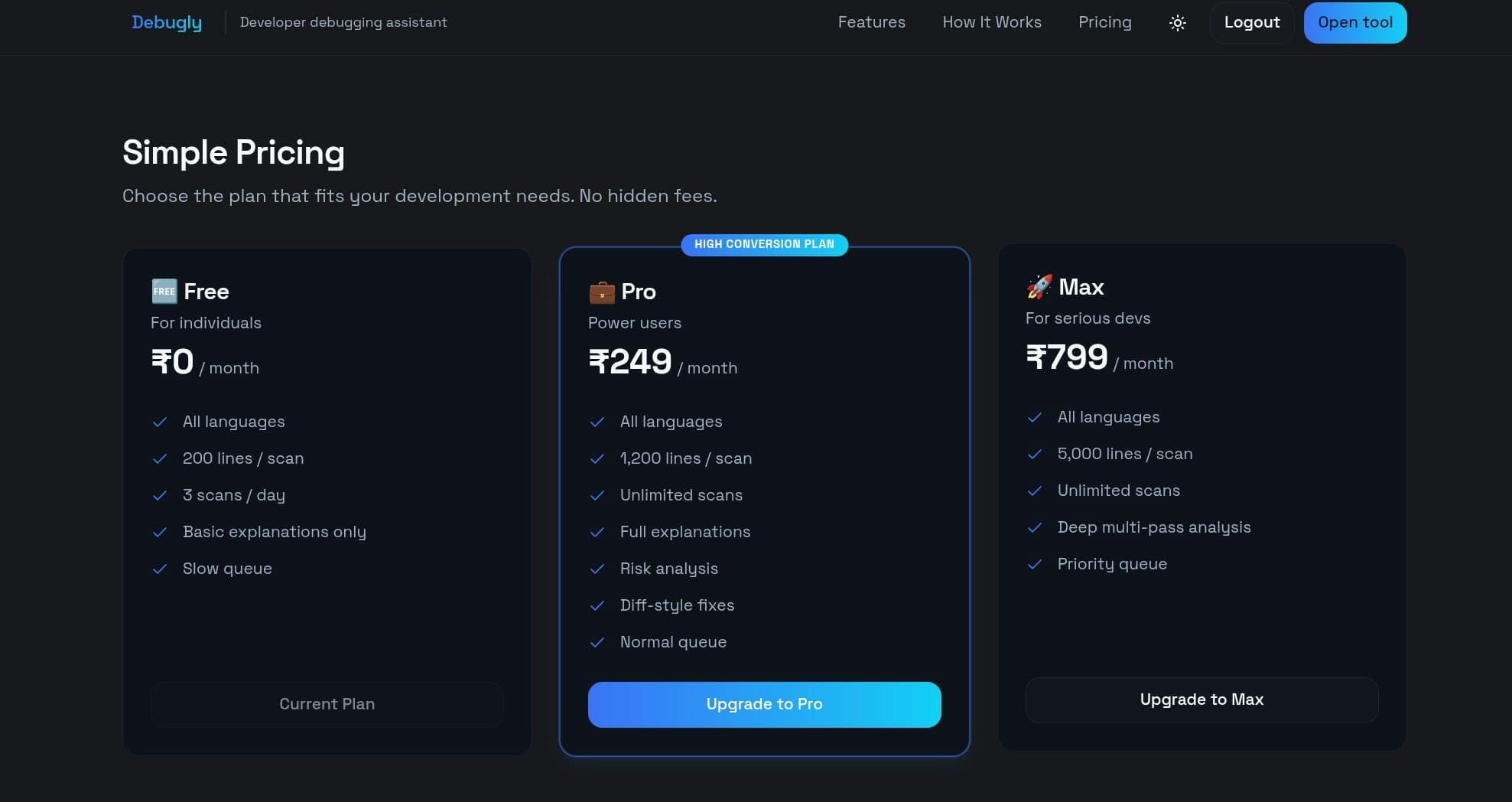
Task: Click the rocket icon beside Max
Action: tap(1039, 287)
